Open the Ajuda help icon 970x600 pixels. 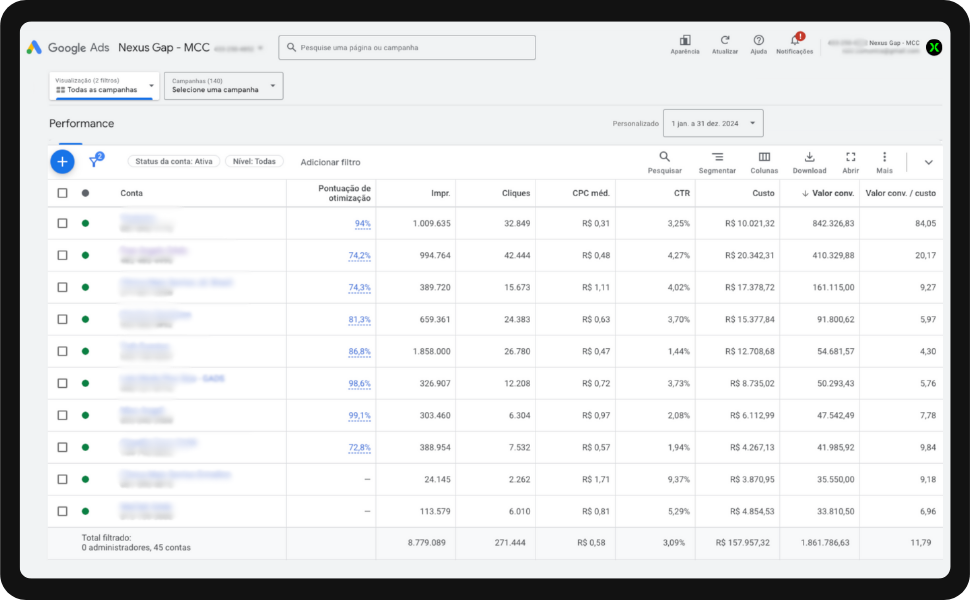(x=758, y=40)
